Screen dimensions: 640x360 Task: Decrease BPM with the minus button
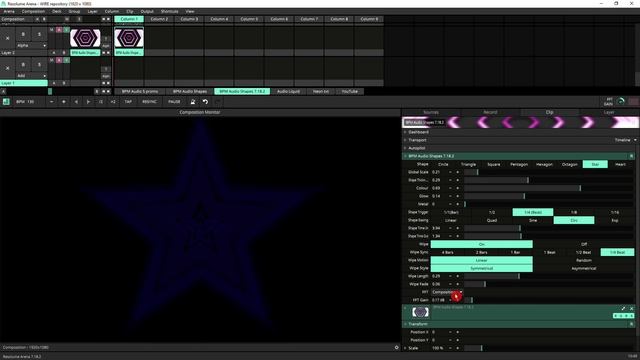pos(51,102)
